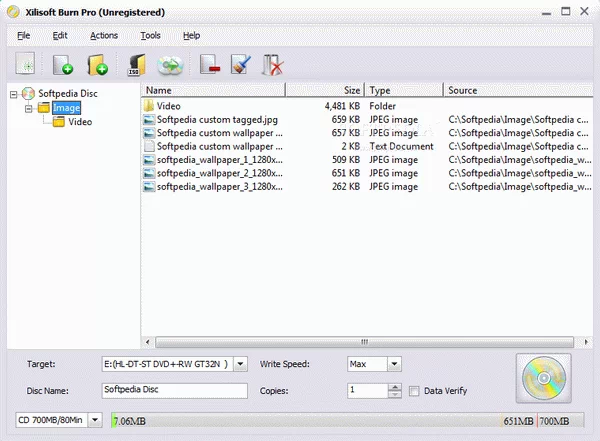Select the softpedia_wallpaper_3_1280x file

(367, 187)
